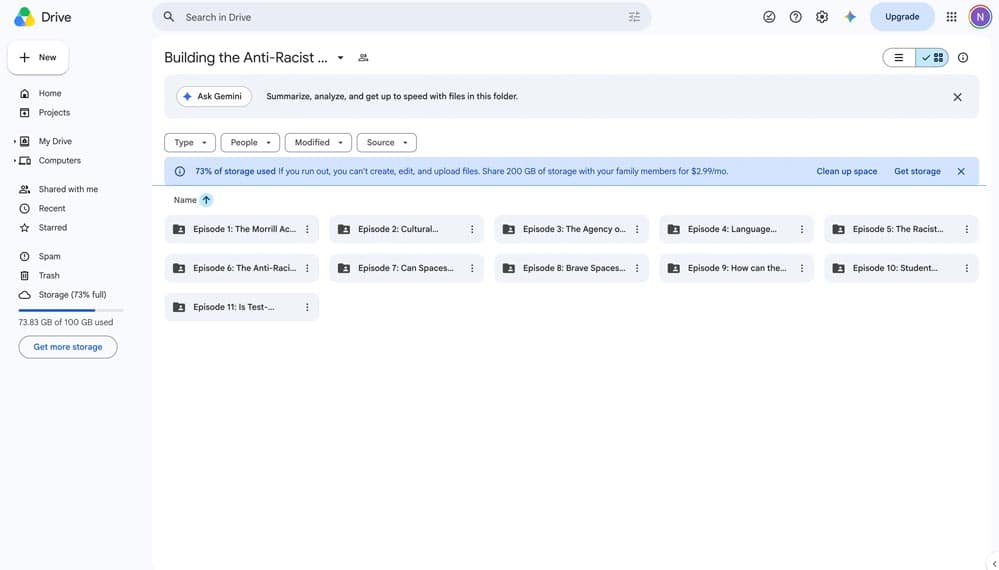Click the storage usage progress bar
This screenshot has width=999, height=570.
click(x=71, y=310)
